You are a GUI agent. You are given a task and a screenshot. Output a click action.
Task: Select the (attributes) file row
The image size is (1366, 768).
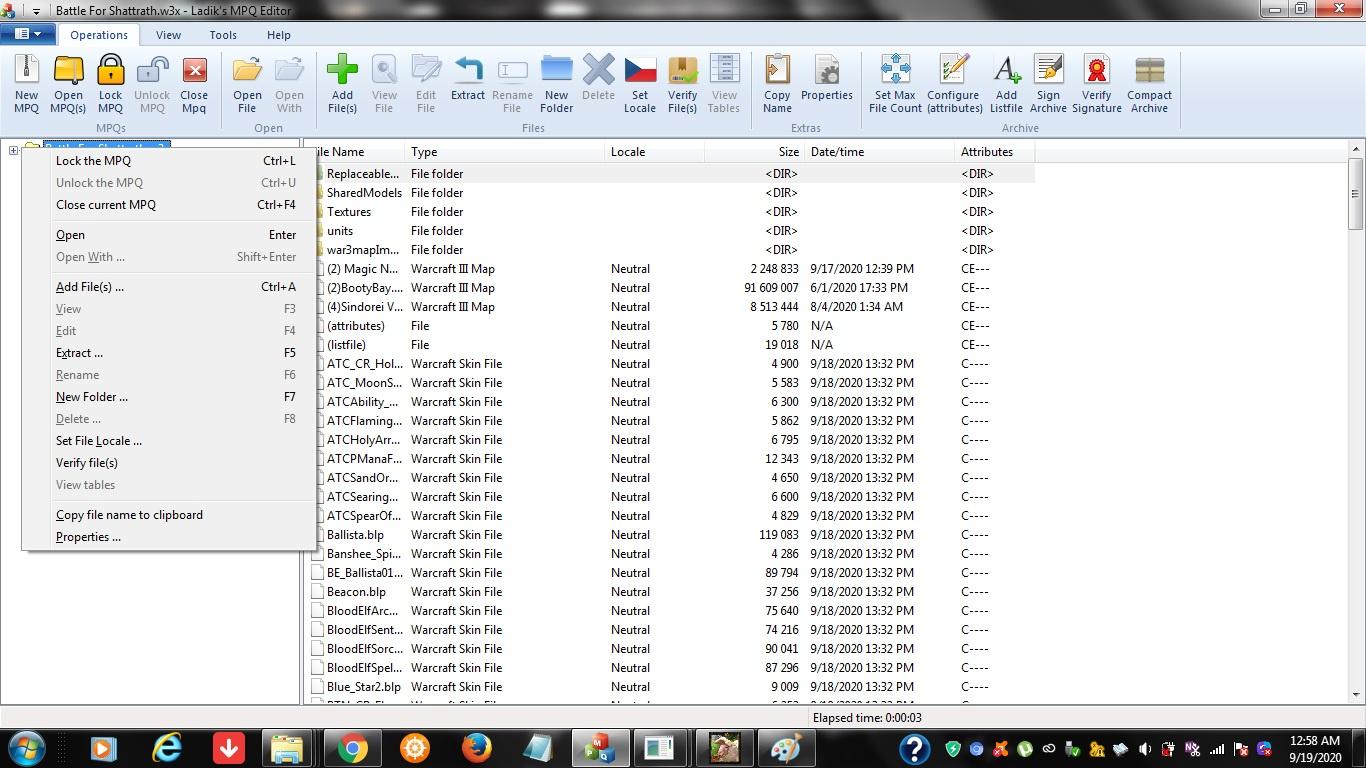pos(672,325)
